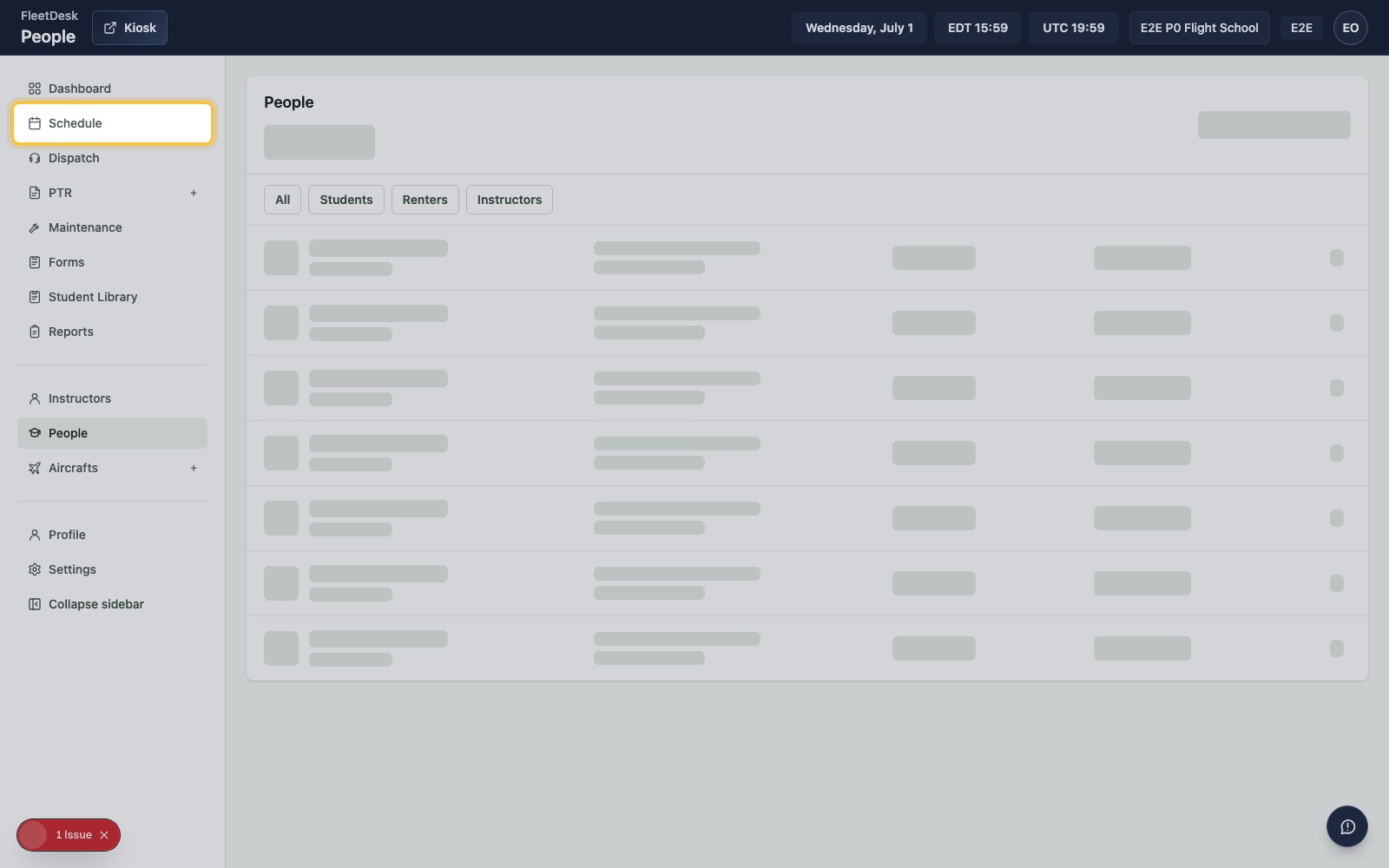Open Student Library from sidebar
Image resolution: width=1389 pixels, height=868 pixels.
112,297
